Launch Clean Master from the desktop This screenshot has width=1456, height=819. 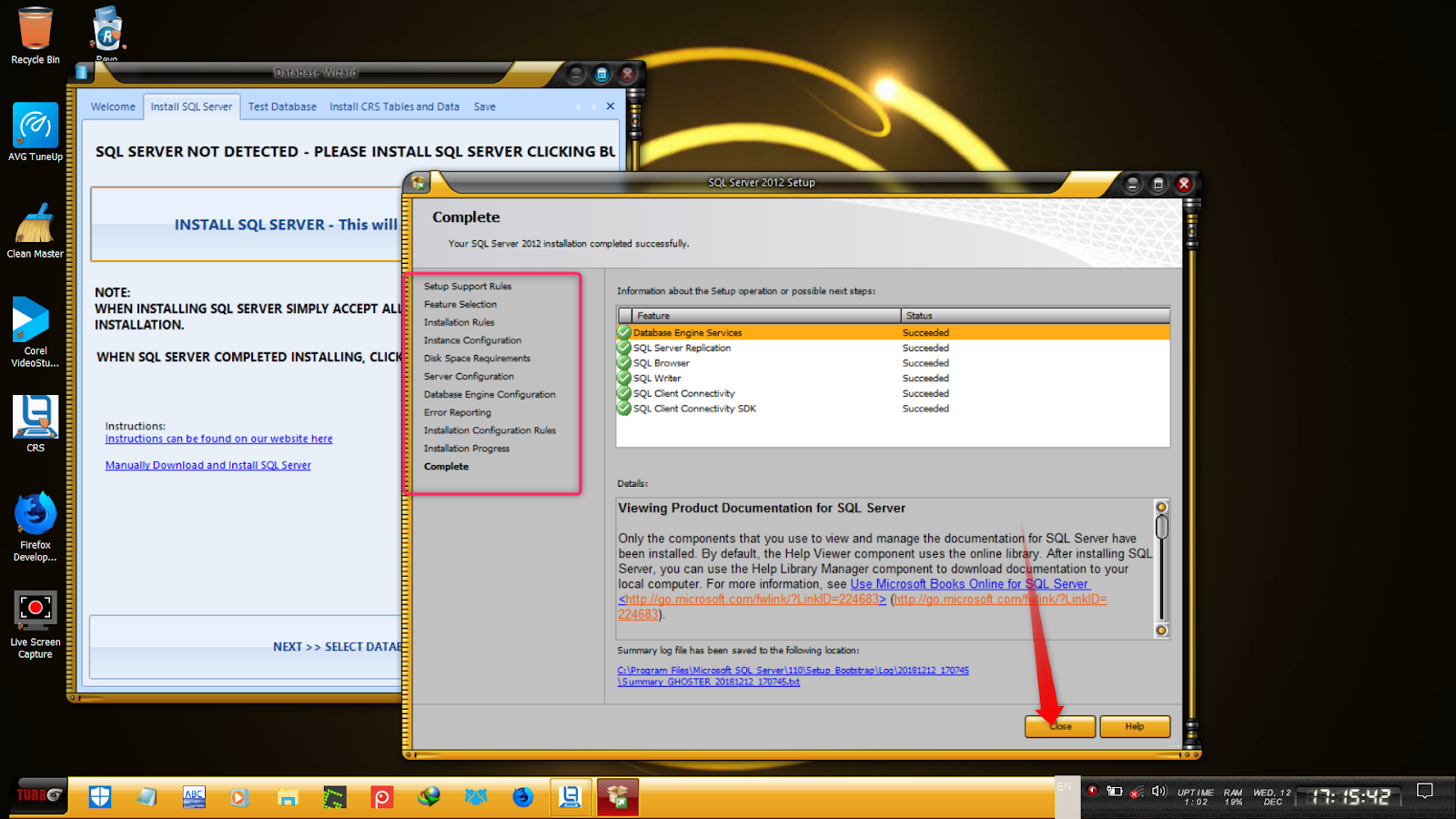point(35,230)
